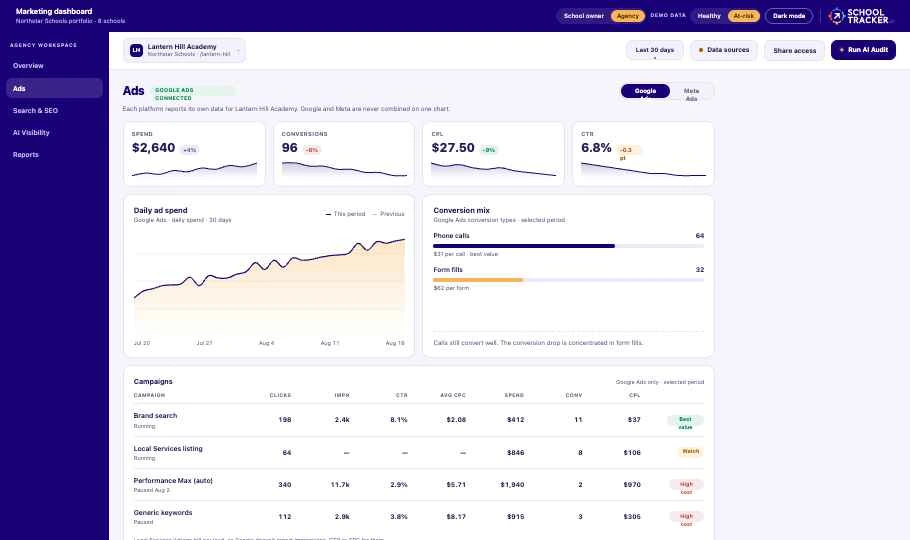This screenshot has width=910, height=540.
Task: Select the Performance Max (auto) campaign
Action: point(418,484)
